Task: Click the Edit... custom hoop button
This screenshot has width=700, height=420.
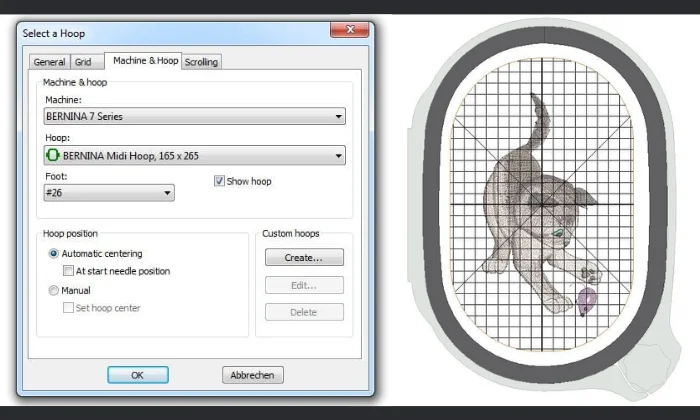Action: (304, 285)
